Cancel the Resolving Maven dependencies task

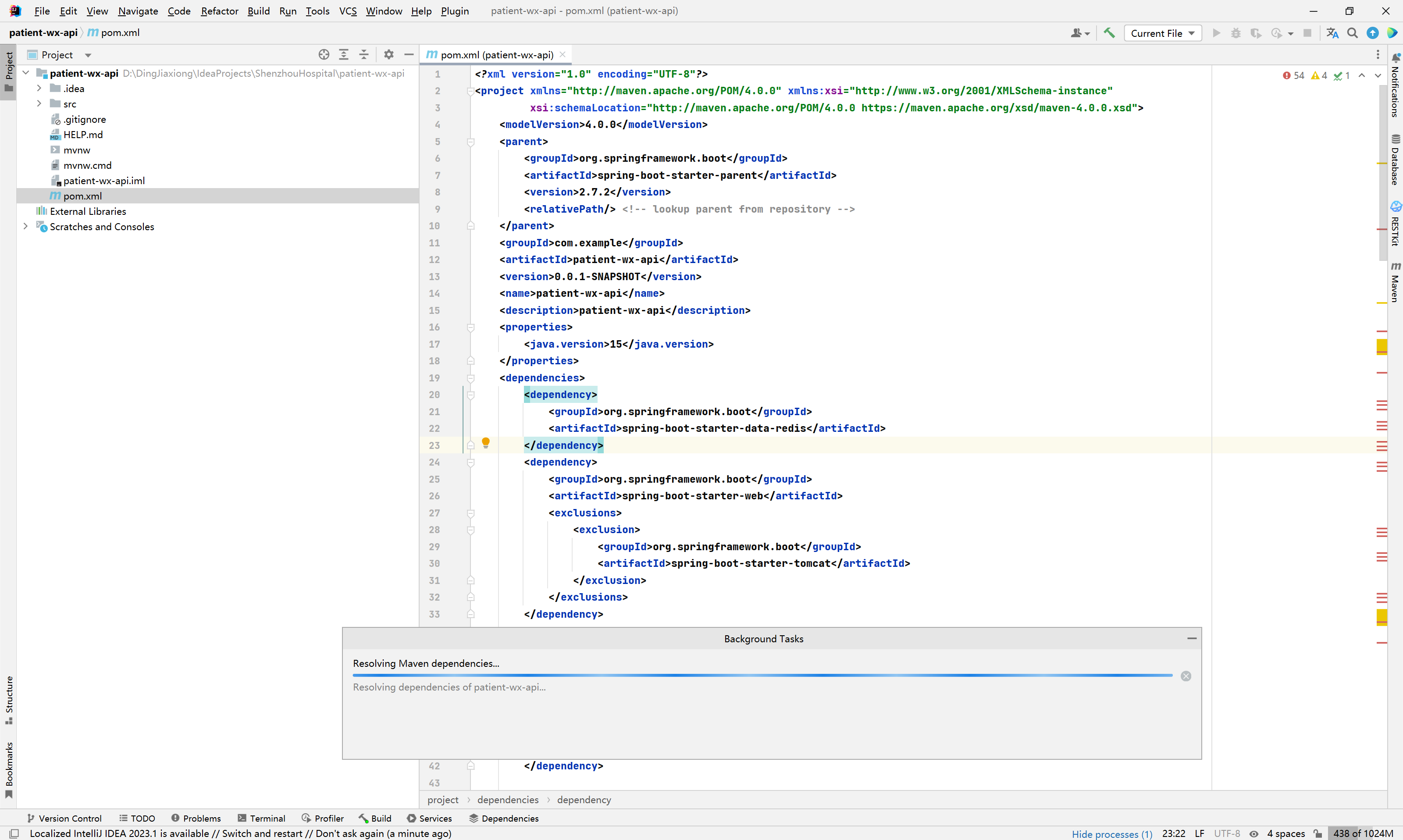tap(1186, 676)
